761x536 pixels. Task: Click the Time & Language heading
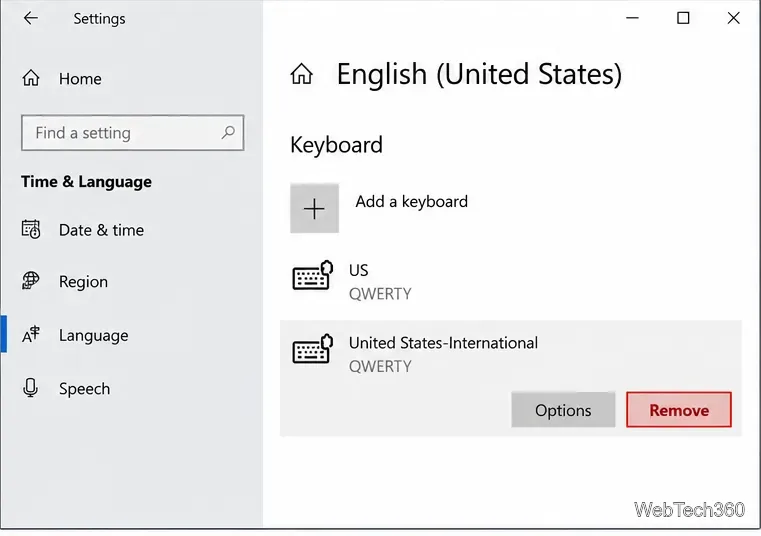[86, 182]
